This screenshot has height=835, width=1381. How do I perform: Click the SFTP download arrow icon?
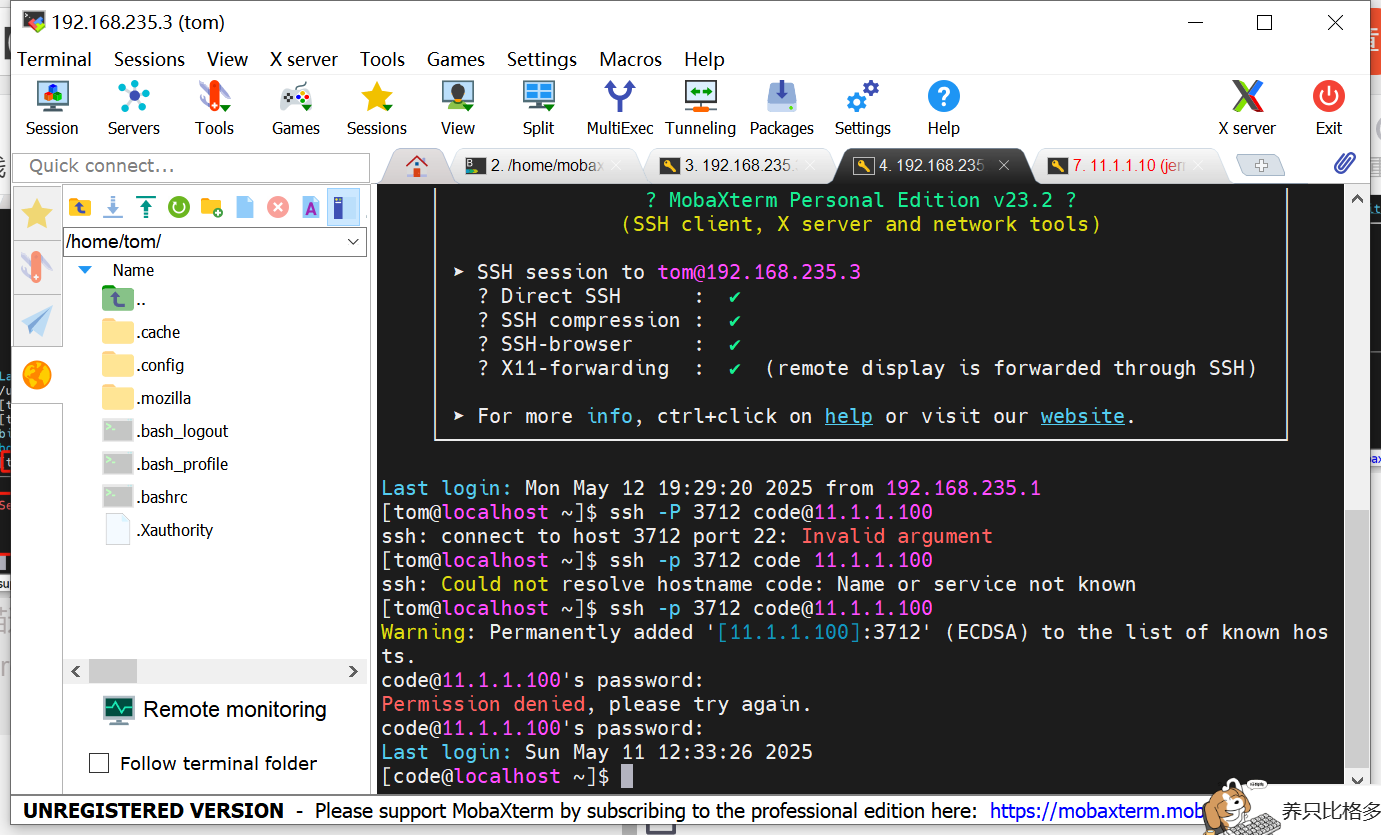(x=113, y=207)
